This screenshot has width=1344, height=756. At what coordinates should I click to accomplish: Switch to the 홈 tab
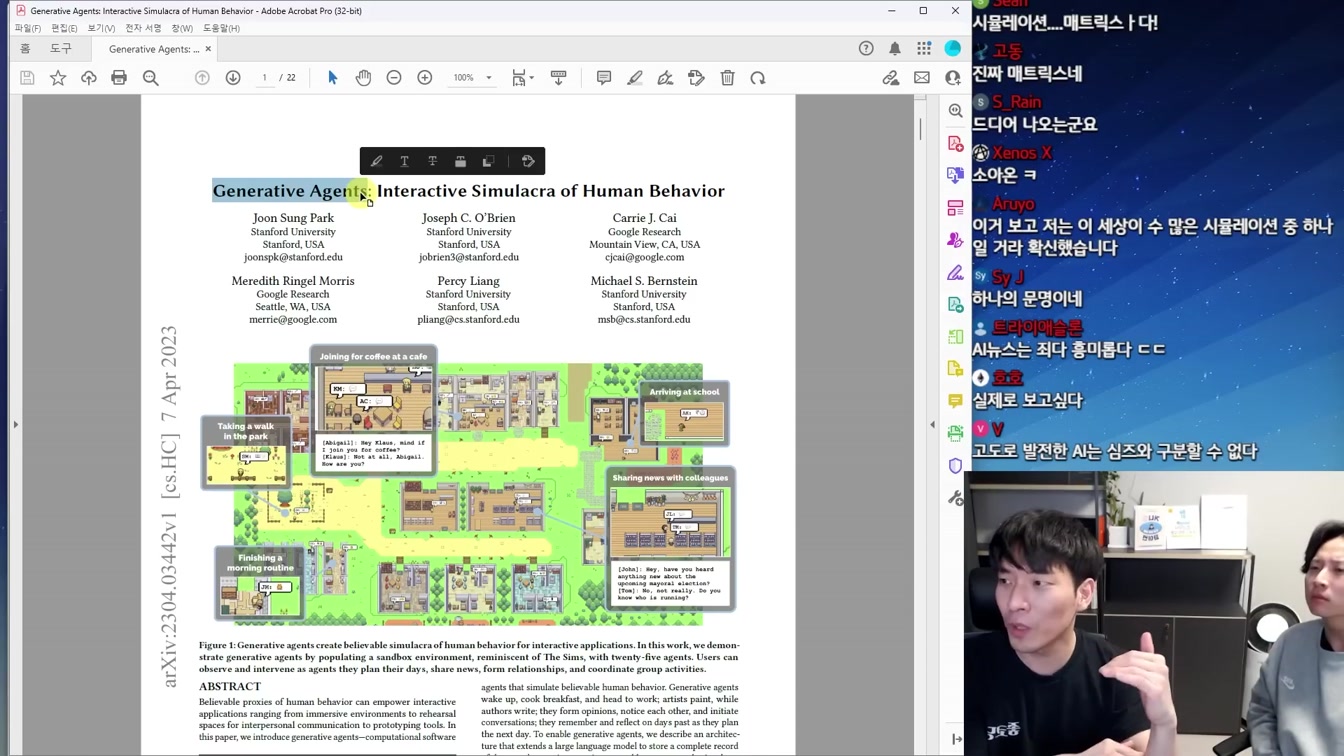coord(26,48)
